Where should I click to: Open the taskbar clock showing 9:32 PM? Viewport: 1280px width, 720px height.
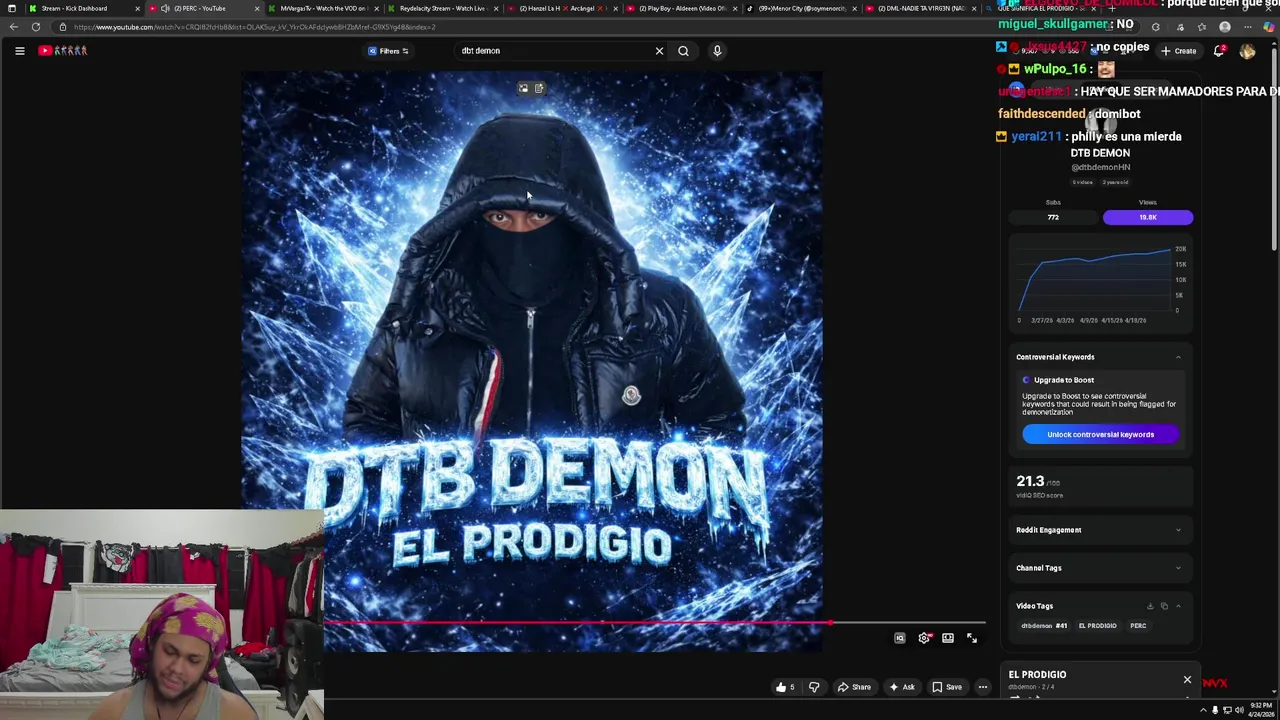point(1260,710)
